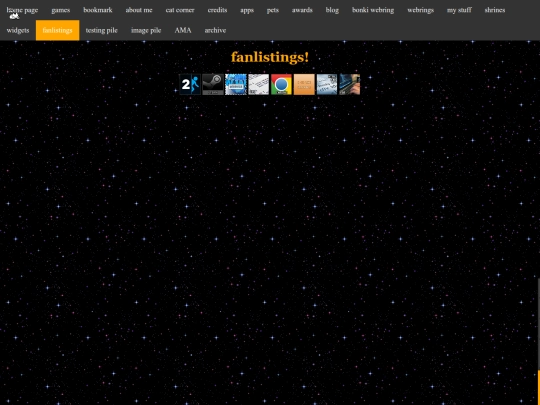Open the bookmark page
540x405 pixels.
(98, 10)
